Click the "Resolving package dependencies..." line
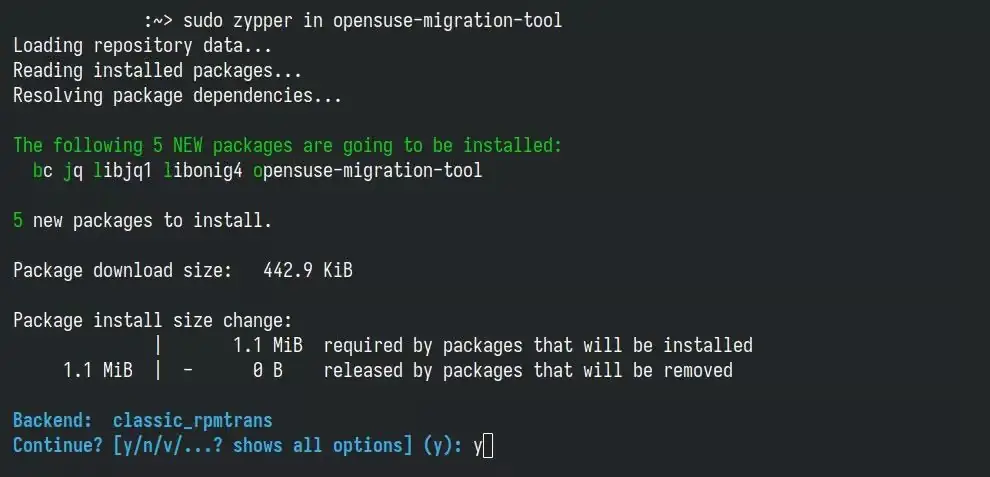The height and width of the screenshot is (477, 990). pos(177,97)
